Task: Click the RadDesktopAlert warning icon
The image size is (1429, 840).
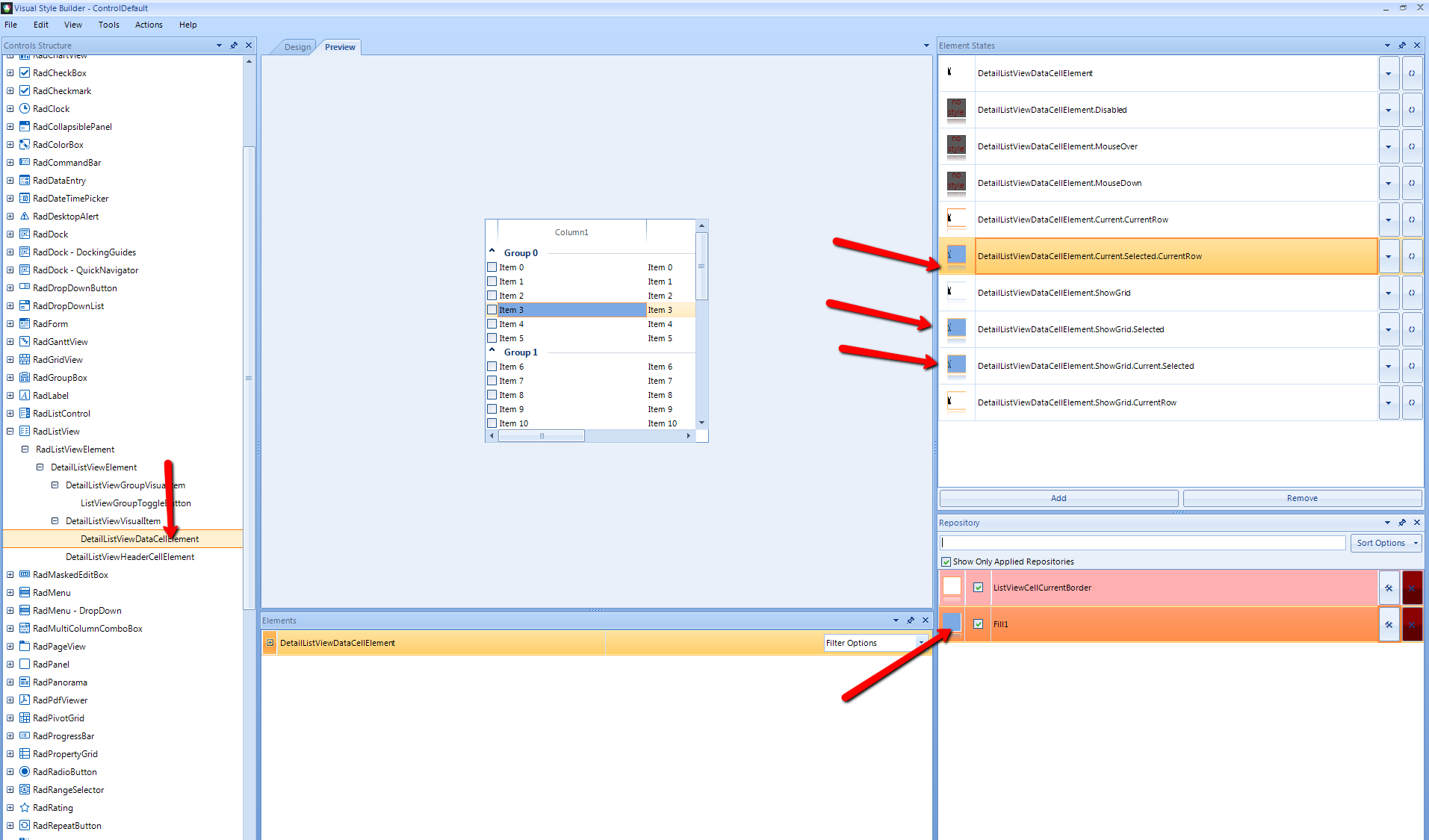Action: click(x=25, y=216)
